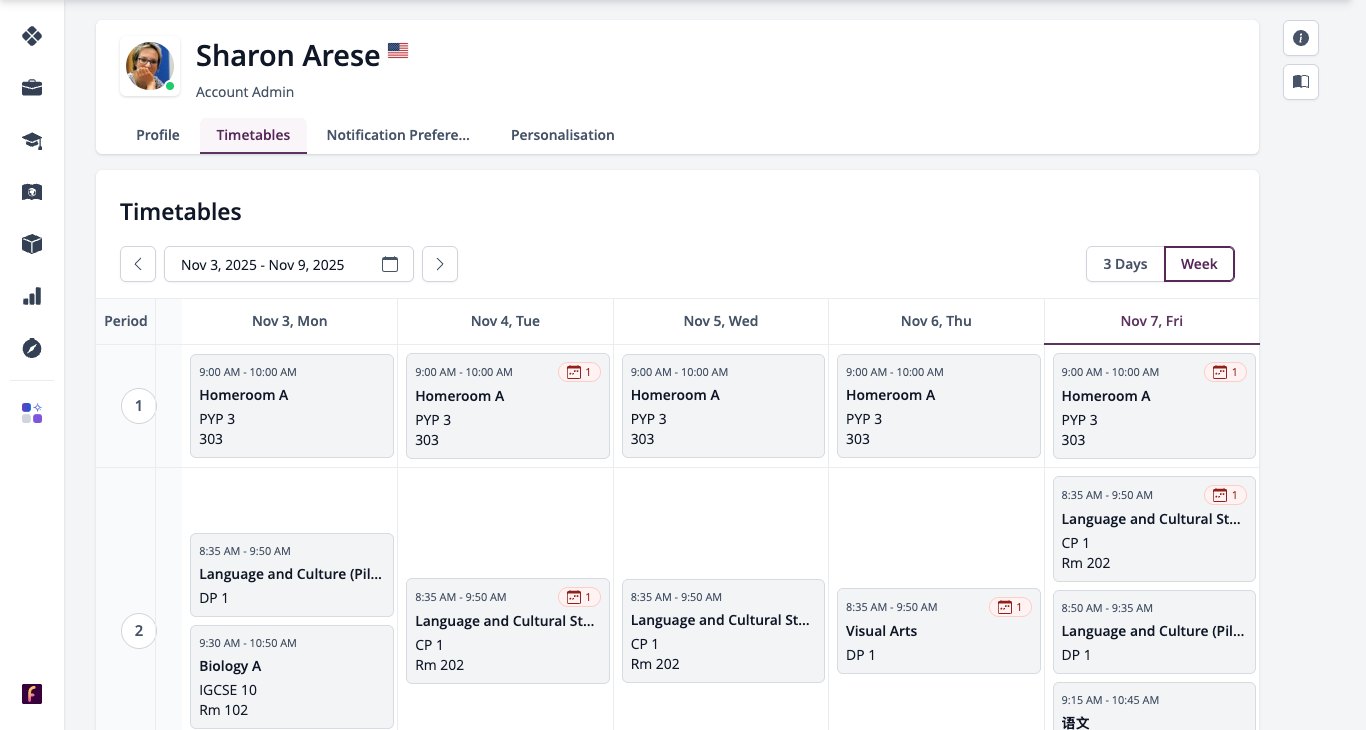
Task: Open the Personalisation tab
Action: pos(563,135)
